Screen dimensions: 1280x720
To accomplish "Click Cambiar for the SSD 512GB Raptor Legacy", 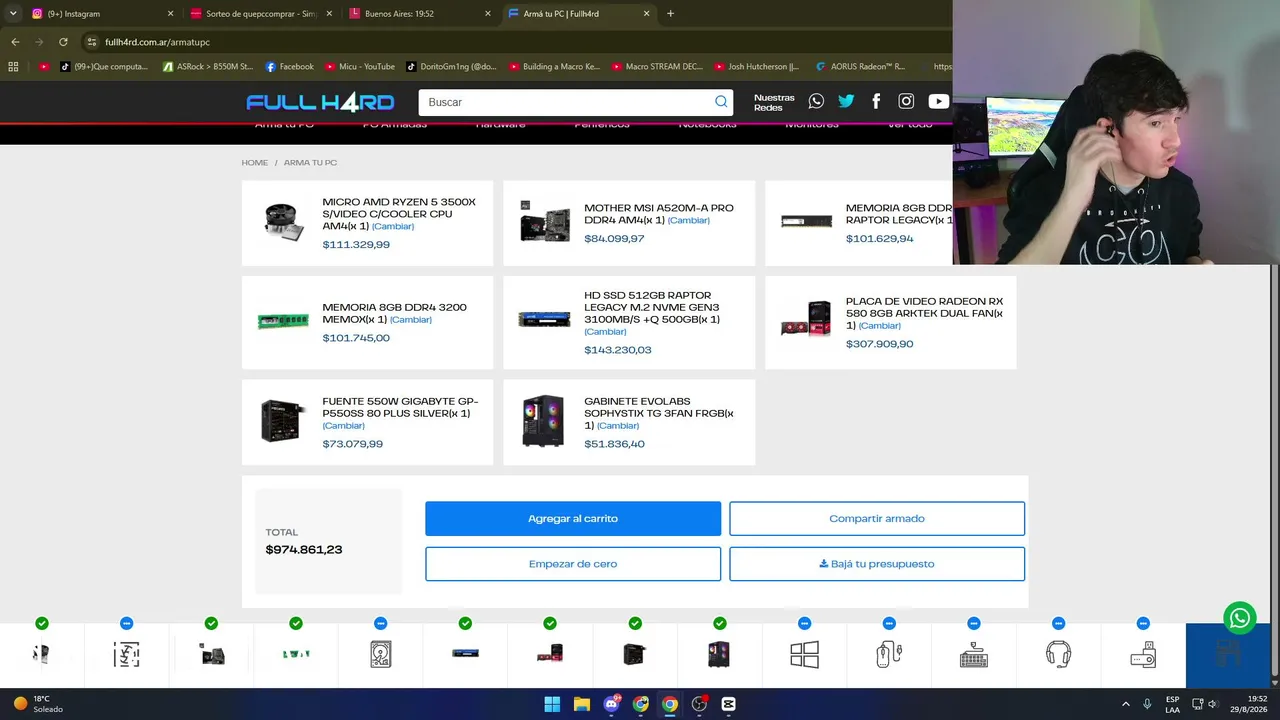I will coord(605,332).
